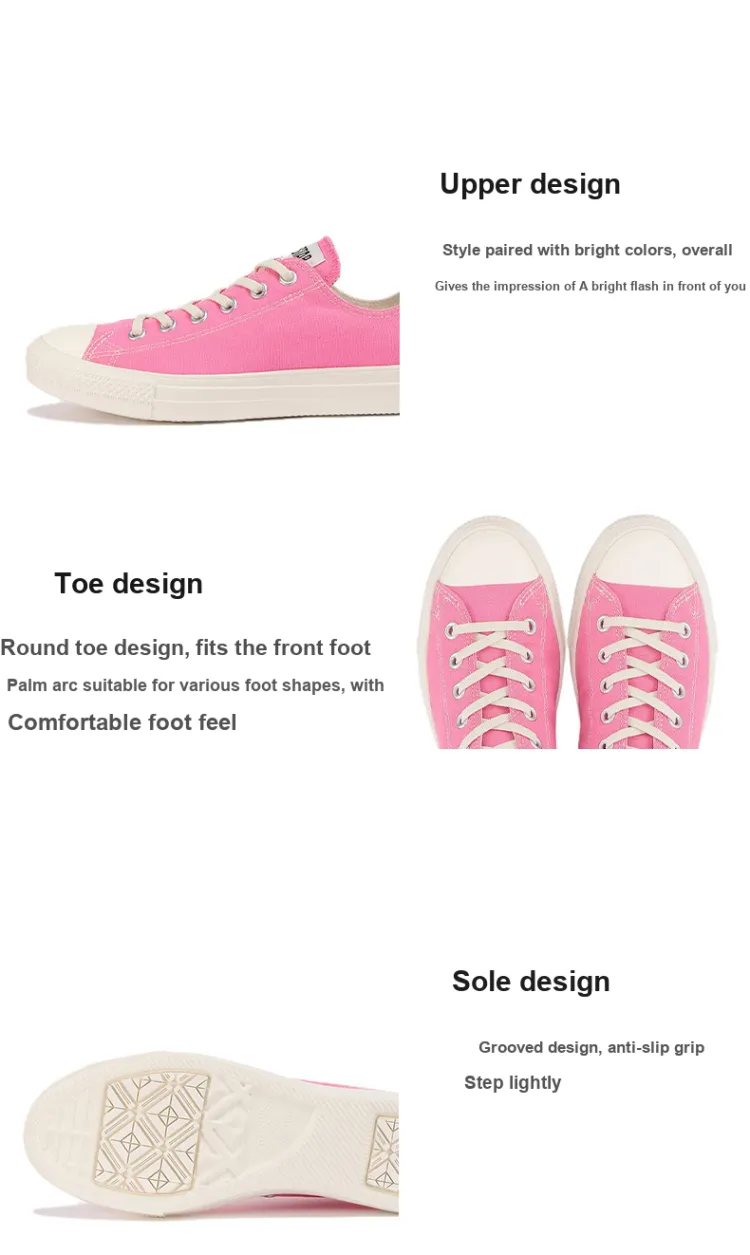This screenshot has width=750, height=1255.
Task: Open the pink sneaker side view image
Action: click(212, 328)
